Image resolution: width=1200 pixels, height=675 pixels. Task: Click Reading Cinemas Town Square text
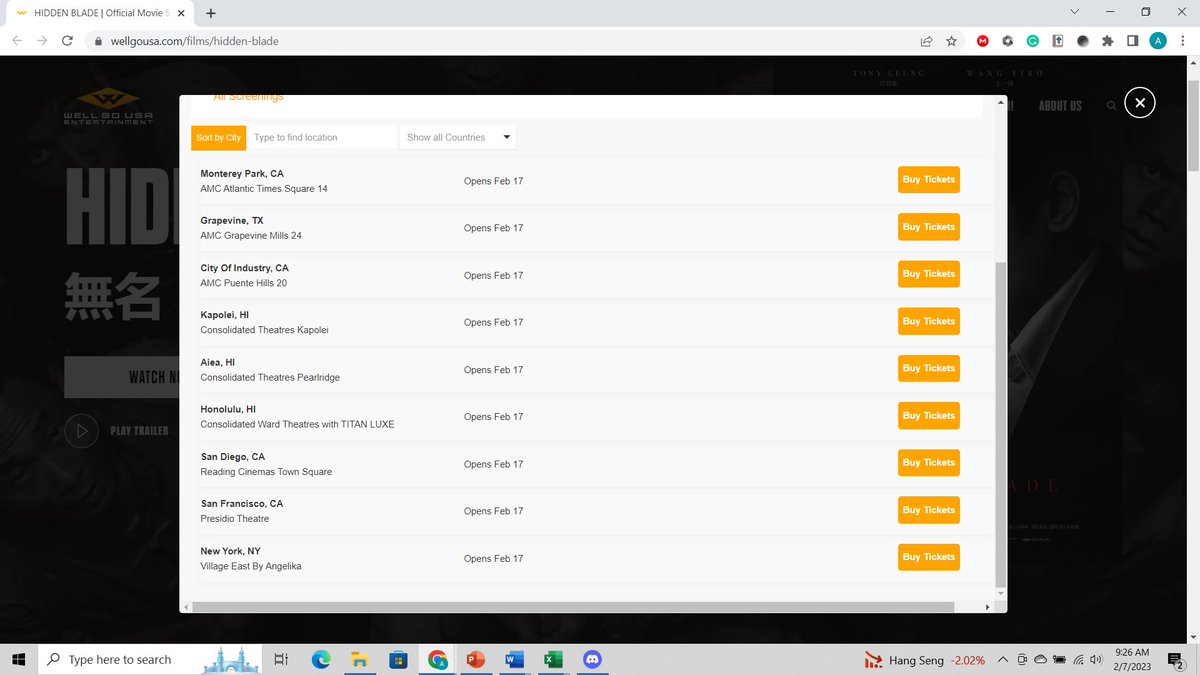(x=266, y=472)
